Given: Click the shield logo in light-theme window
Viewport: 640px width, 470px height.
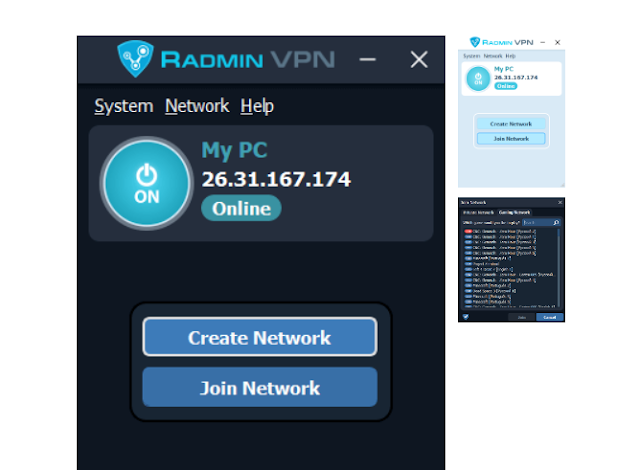Looking at the screenshot, I should point(475,42).
